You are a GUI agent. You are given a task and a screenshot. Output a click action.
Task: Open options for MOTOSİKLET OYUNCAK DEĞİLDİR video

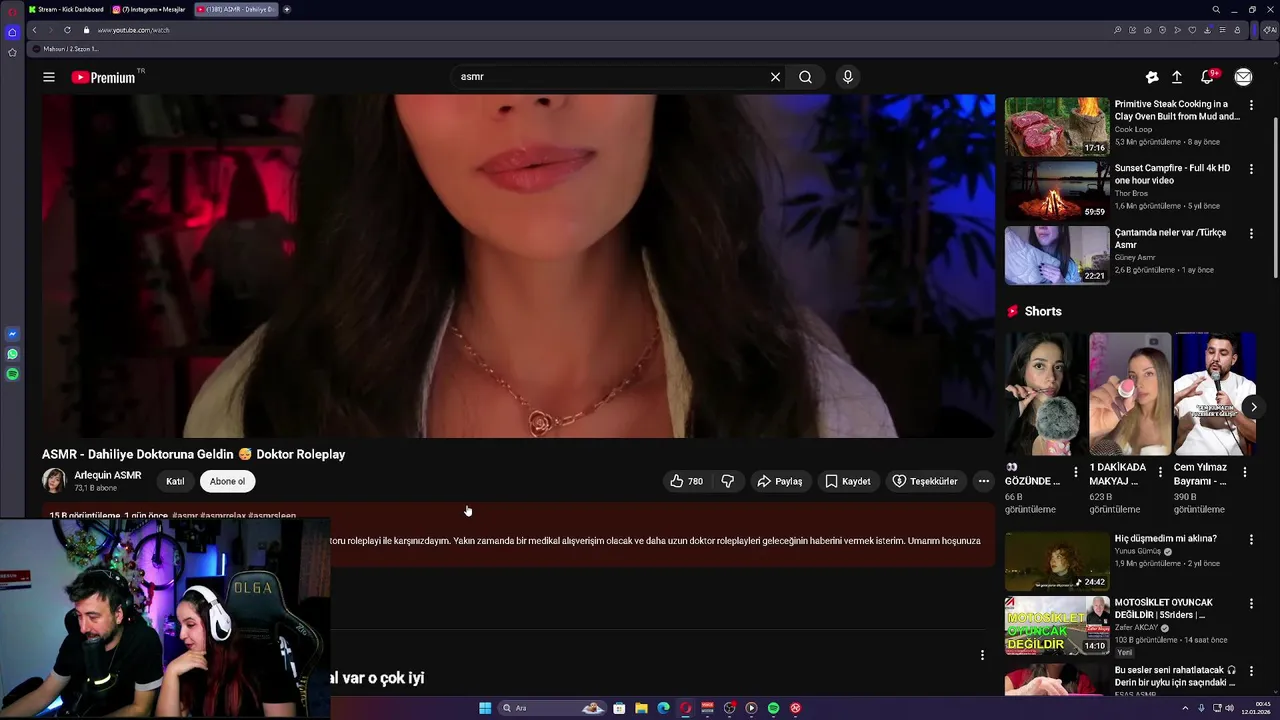pos(1251,603)
